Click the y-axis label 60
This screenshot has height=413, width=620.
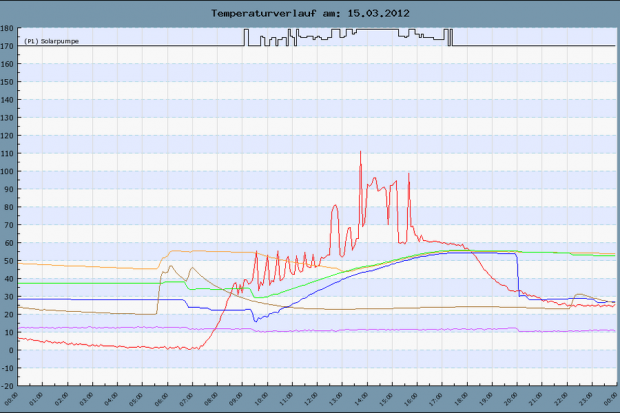(x=9, y=243)
